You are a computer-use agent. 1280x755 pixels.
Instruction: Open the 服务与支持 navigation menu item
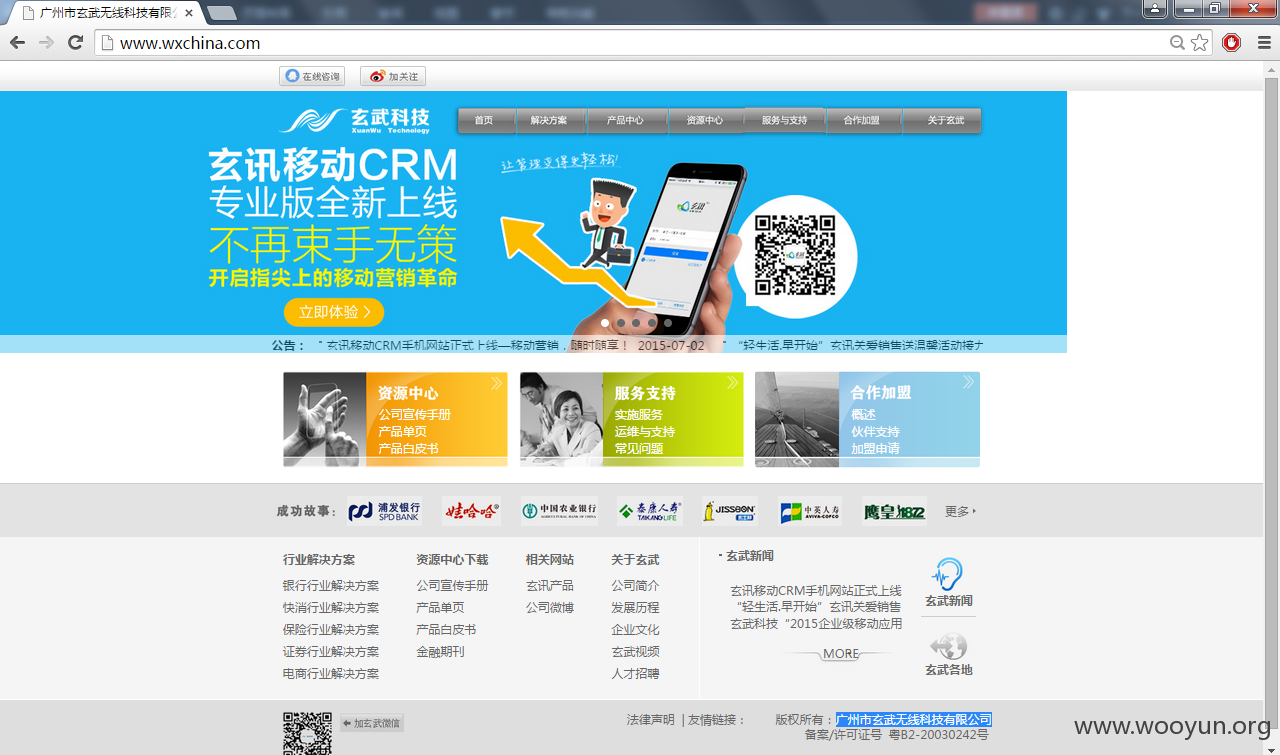[784, 120]
